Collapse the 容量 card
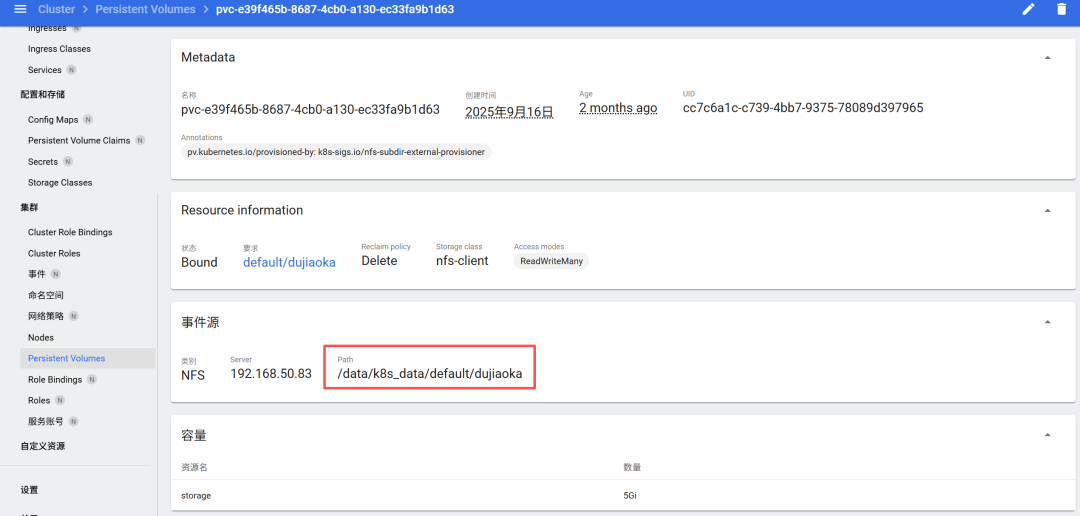This screenshot has height=516, width=1080. (1048, 435)
